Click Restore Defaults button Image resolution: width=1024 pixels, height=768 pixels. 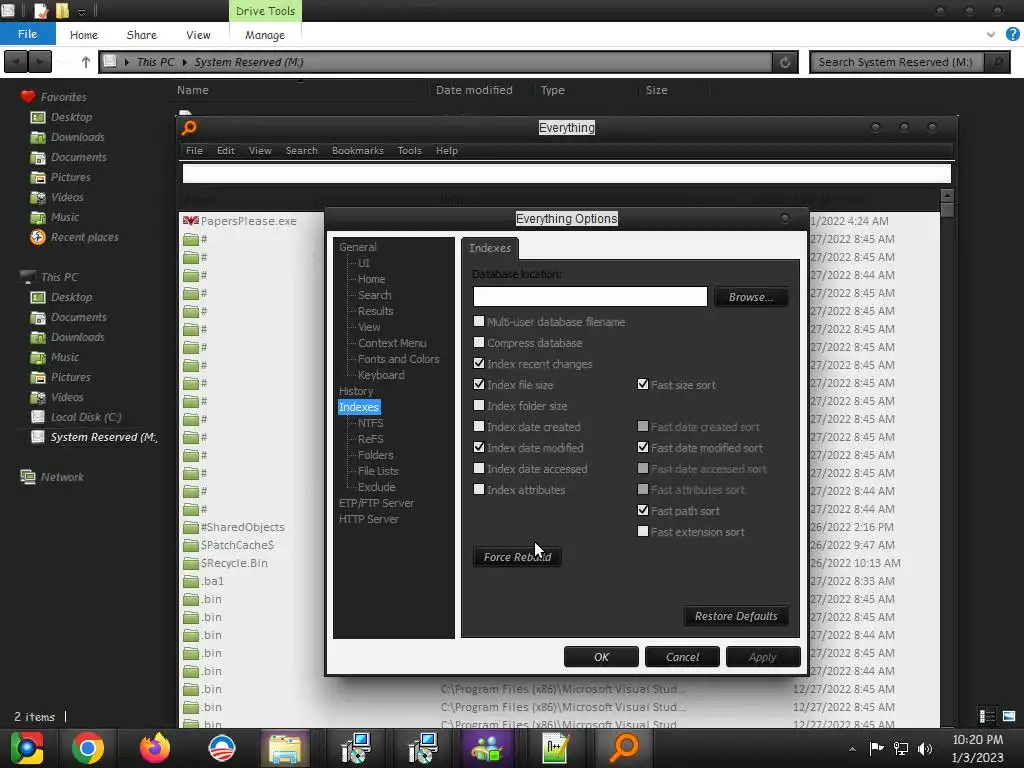coord(736,616)
